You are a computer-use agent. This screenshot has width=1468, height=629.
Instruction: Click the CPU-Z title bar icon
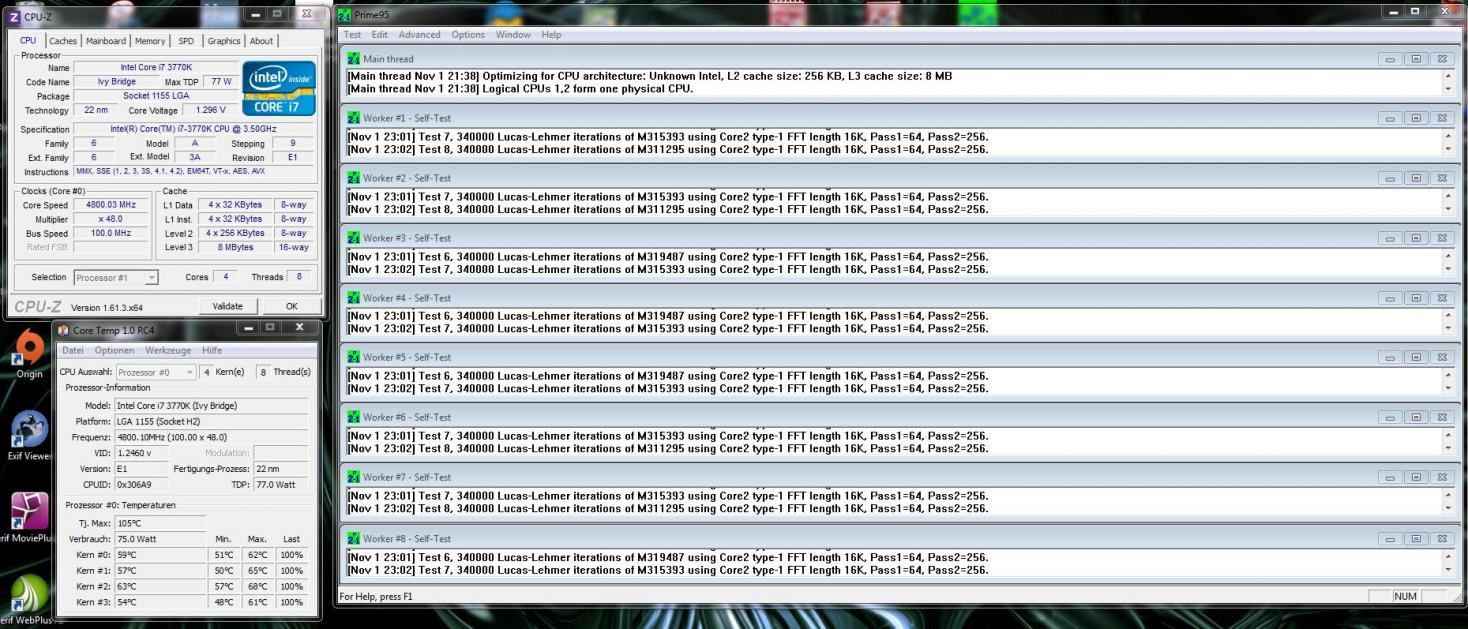[13, 16]
